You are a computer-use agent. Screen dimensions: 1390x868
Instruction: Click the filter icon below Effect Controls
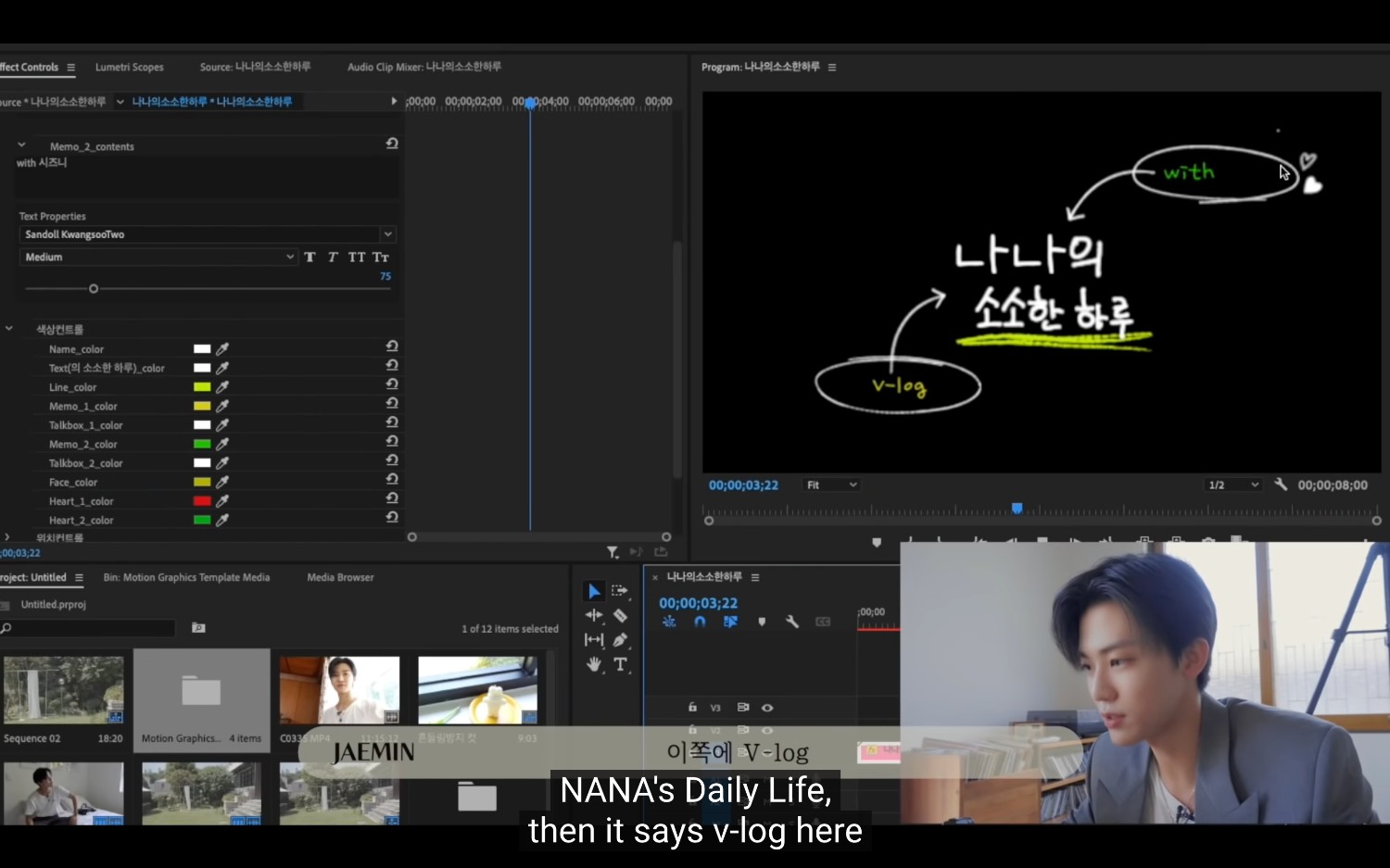[x=613, y=552]
